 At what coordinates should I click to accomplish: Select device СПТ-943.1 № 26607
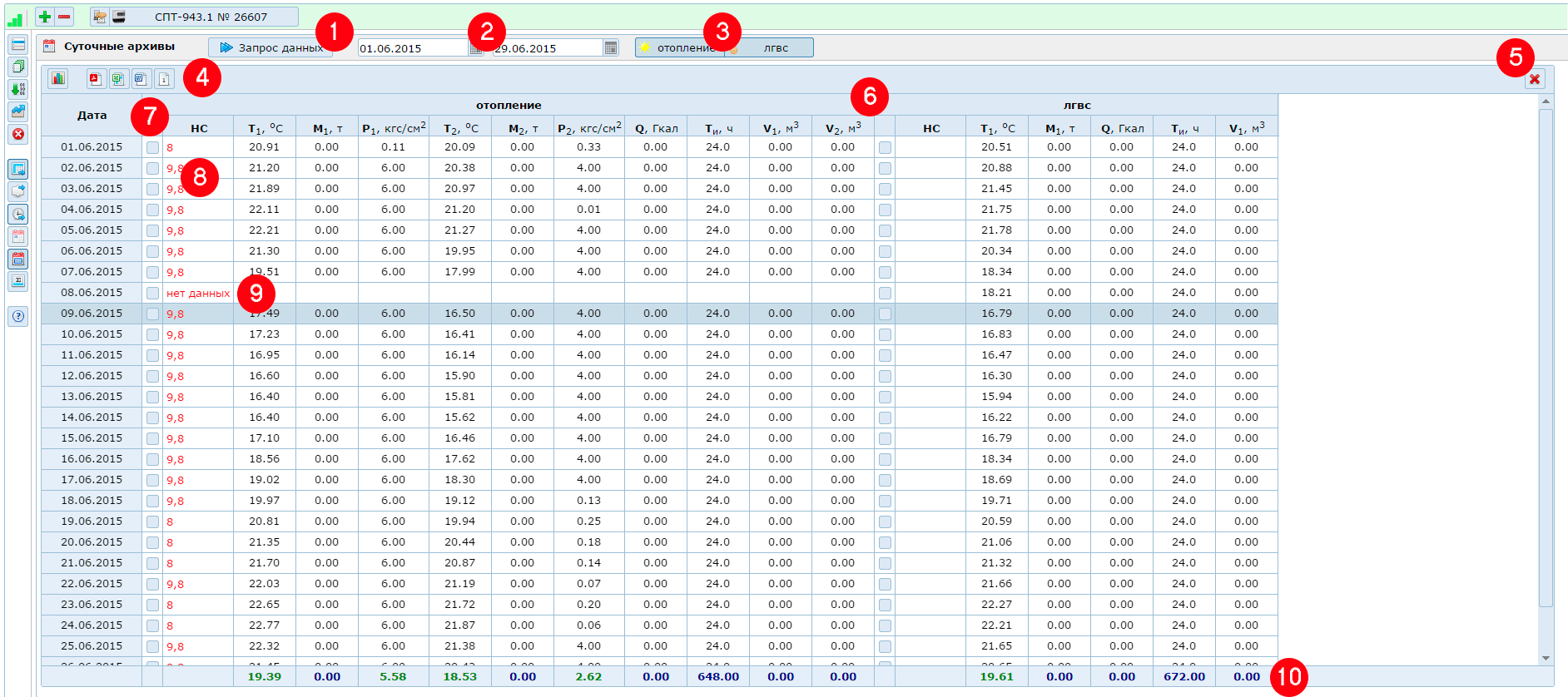pos(211,17)
